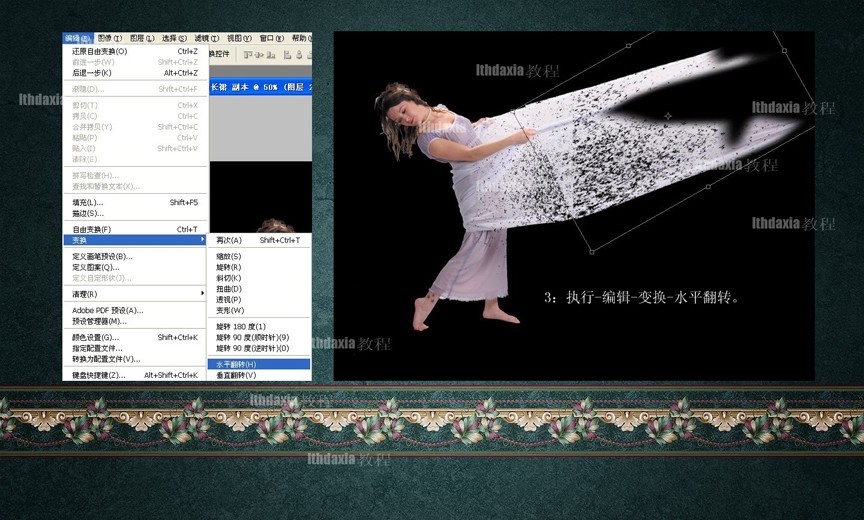Open Adobe PDF 预设(A)... entry
This screenshot has height=520, width=864.
[x=135, y=310]
